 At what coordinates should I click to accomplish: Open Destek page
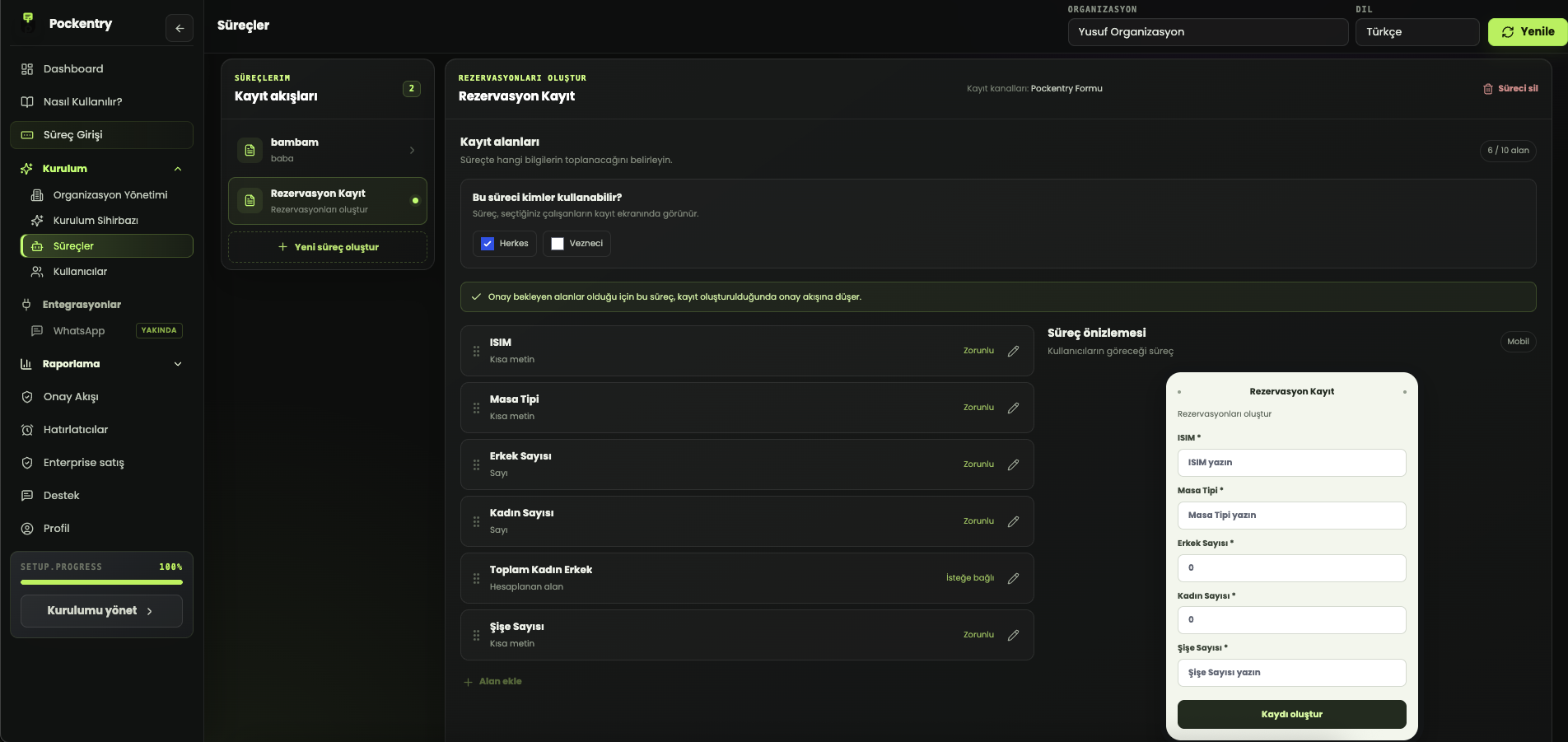coord(101,496)
